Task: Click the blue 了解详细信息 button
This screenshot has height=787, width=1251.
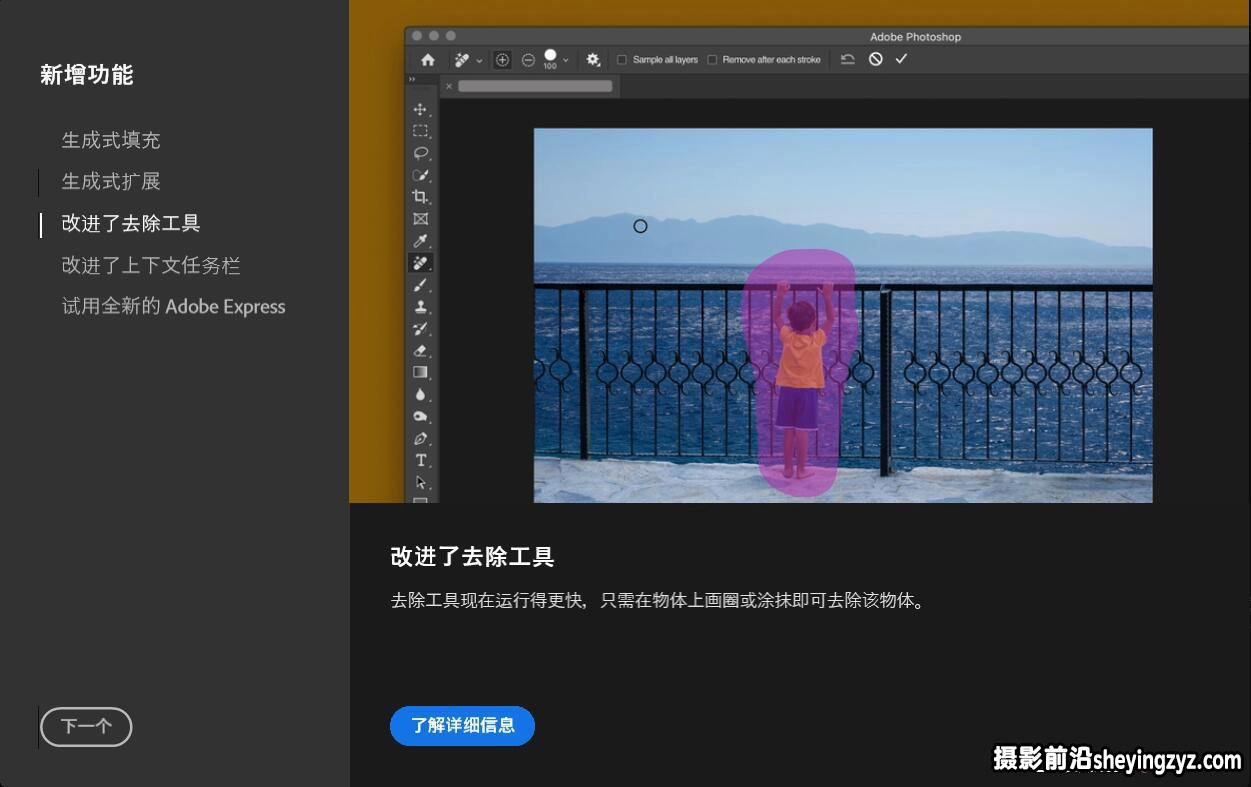Action: click(462, 726)
